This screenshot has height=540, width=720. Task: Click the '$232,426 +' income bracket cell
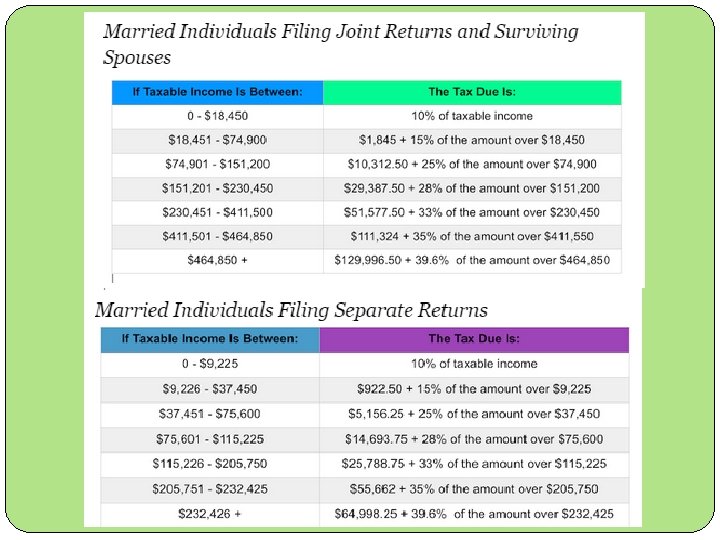(210, 514)
